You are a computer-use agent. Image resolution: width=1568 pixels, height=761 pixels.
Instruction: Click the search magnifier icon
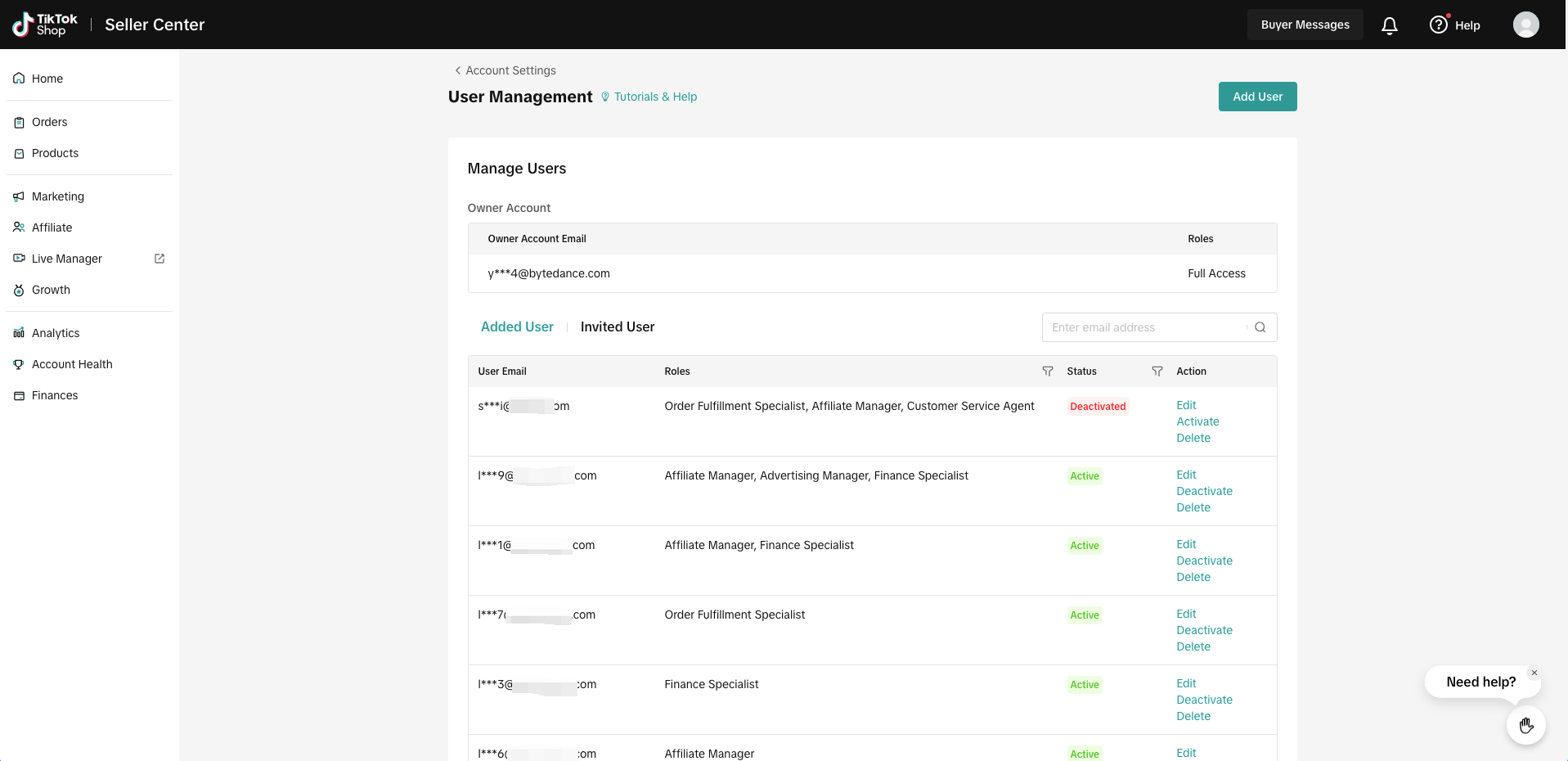pyautogui.click(x=1260, y=327)
